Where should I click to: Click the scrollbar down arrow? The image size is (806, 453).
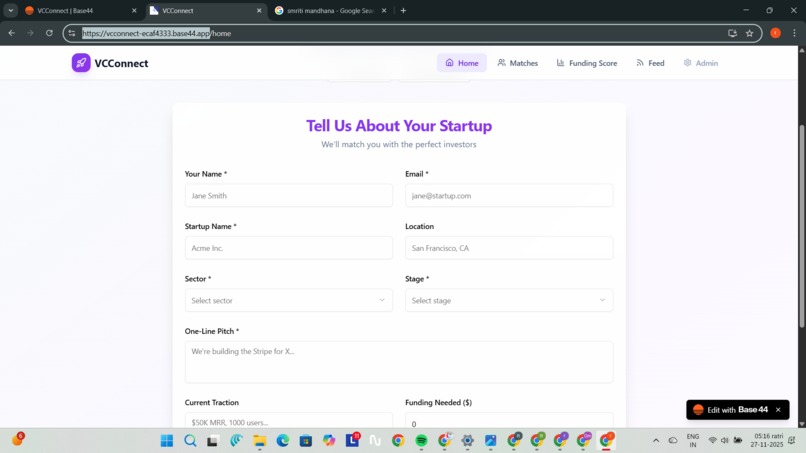pos(801,424)
